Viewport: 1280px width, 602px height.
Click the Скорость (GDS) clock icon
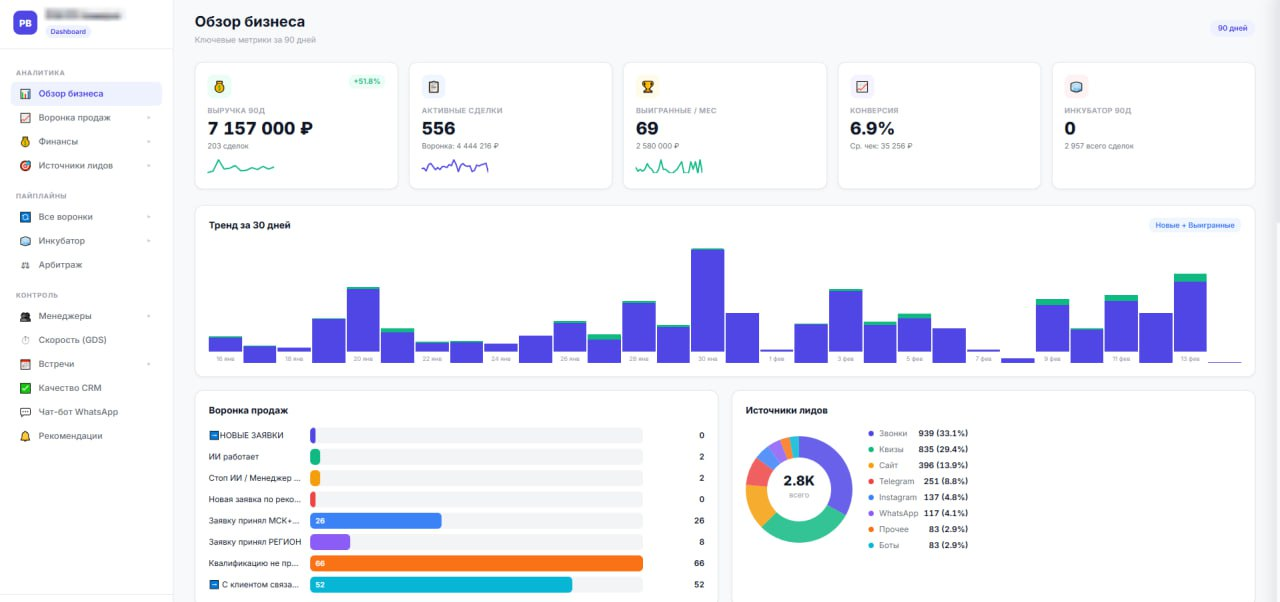(26, 340)
